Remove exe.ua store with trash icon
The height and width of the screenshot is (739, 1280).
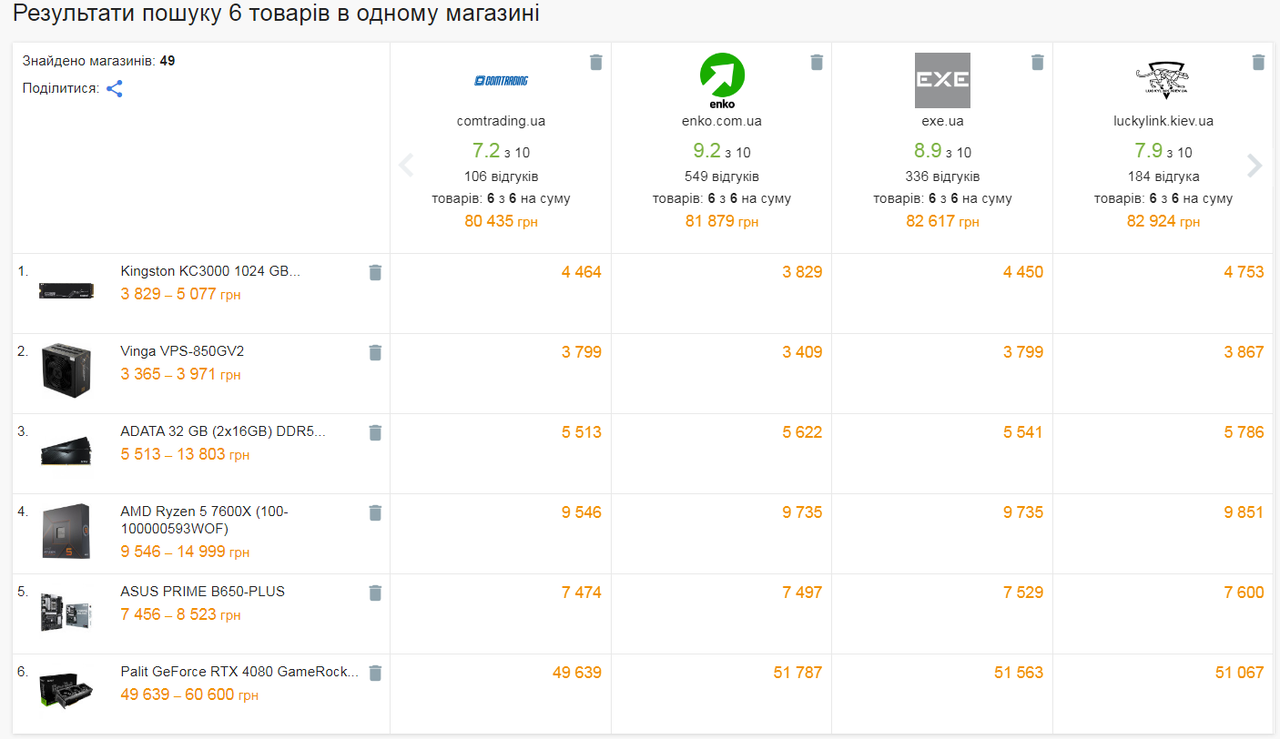[x=1038, y=62]
